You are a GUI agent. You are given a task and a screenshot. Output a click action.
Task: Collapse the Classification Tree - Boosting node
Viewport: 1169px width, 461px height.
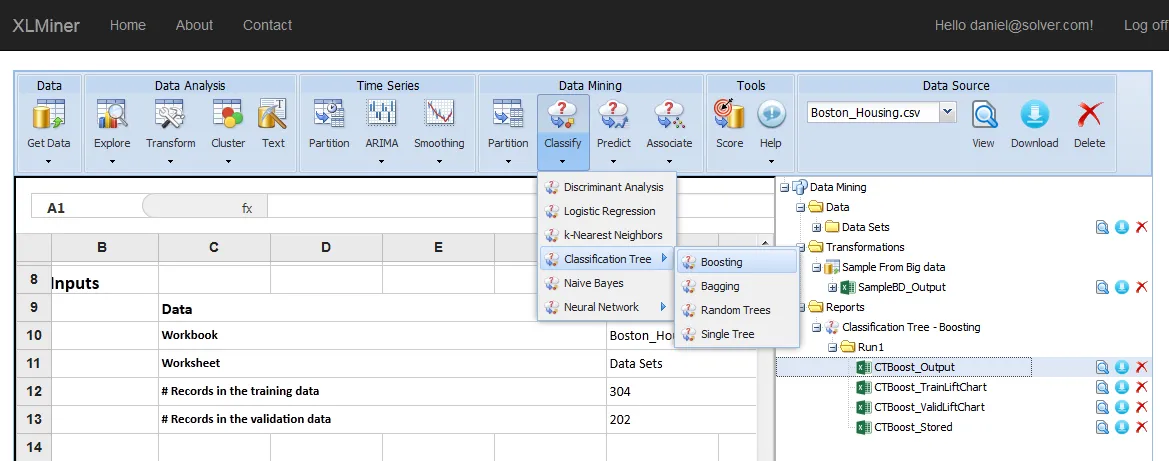click(817, 327)
